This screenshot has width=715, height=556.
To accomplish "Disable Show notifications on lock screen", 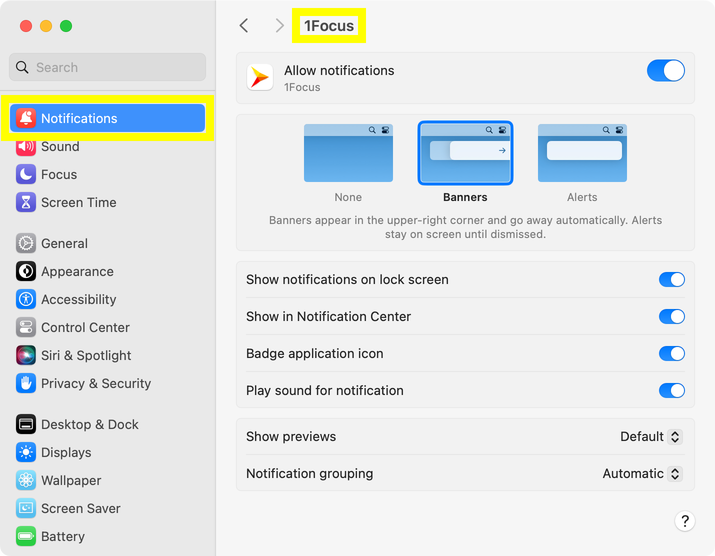I will [x=672, y=280].
